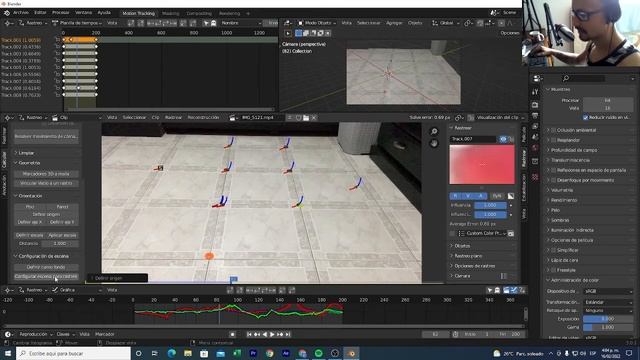This screenshot has height=360, width=640.
Task: Open the Dispositivo de visualización sRGB dropdown
Action: click(x=608, y=291)
